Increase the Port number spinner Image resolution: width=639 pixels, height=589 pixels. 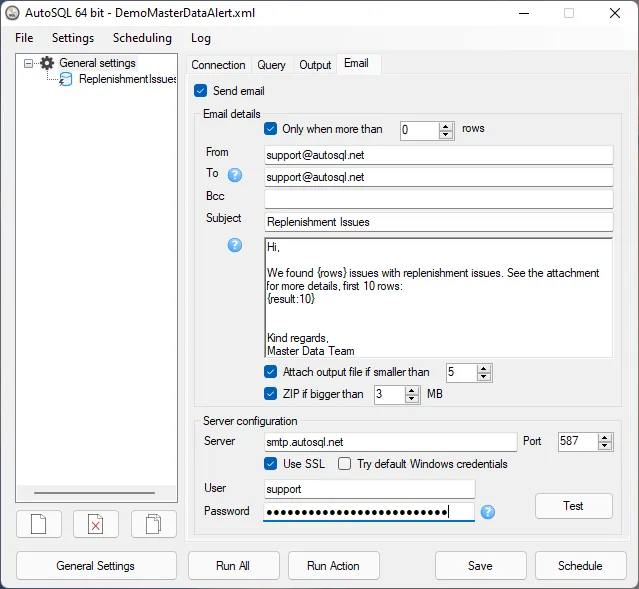(605, 438)
